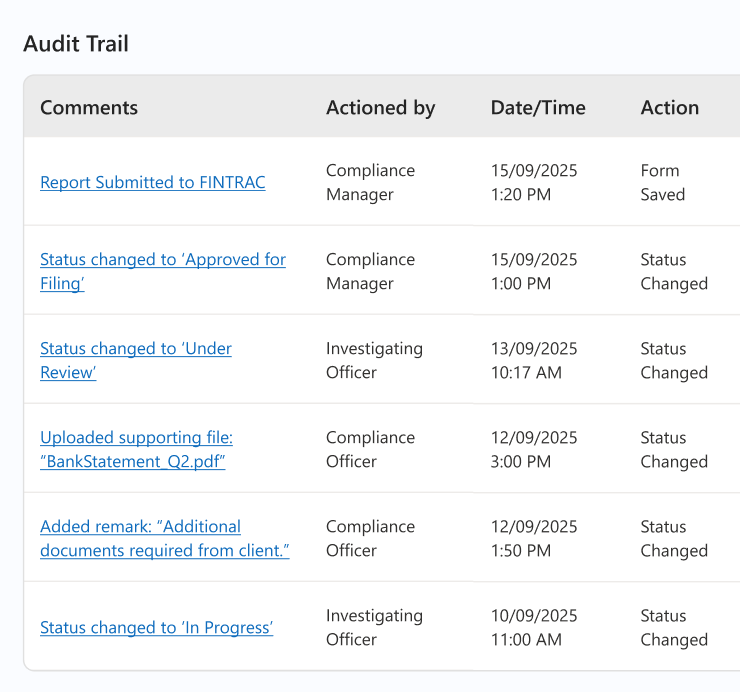
Task: Open 'Status changed to In Progress' link
Action: pyautogui.click(x=156, y=628)
